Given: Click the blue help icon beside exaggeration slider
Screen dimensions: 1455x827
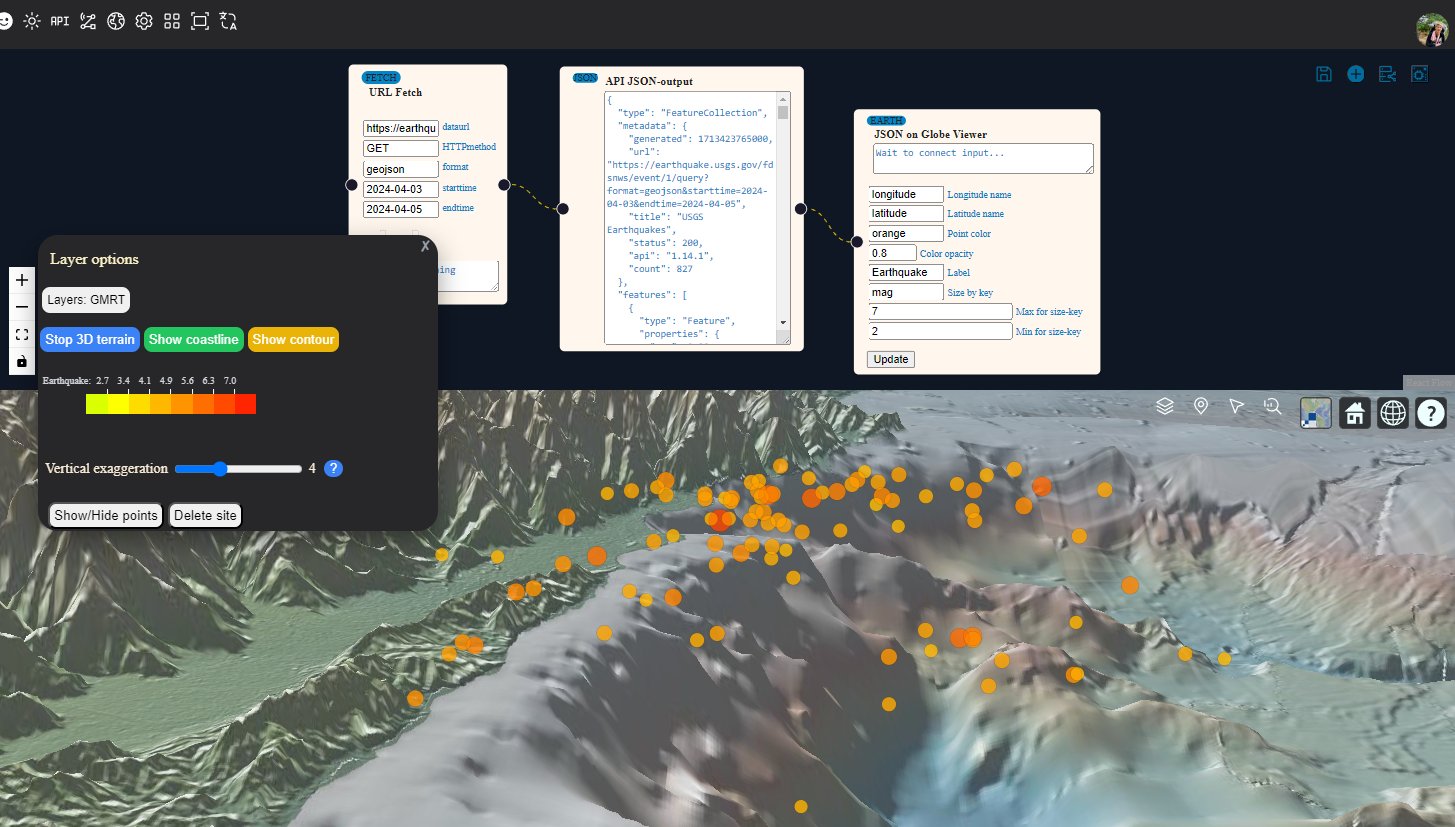Looking at the screenshot, I should 334,468.
